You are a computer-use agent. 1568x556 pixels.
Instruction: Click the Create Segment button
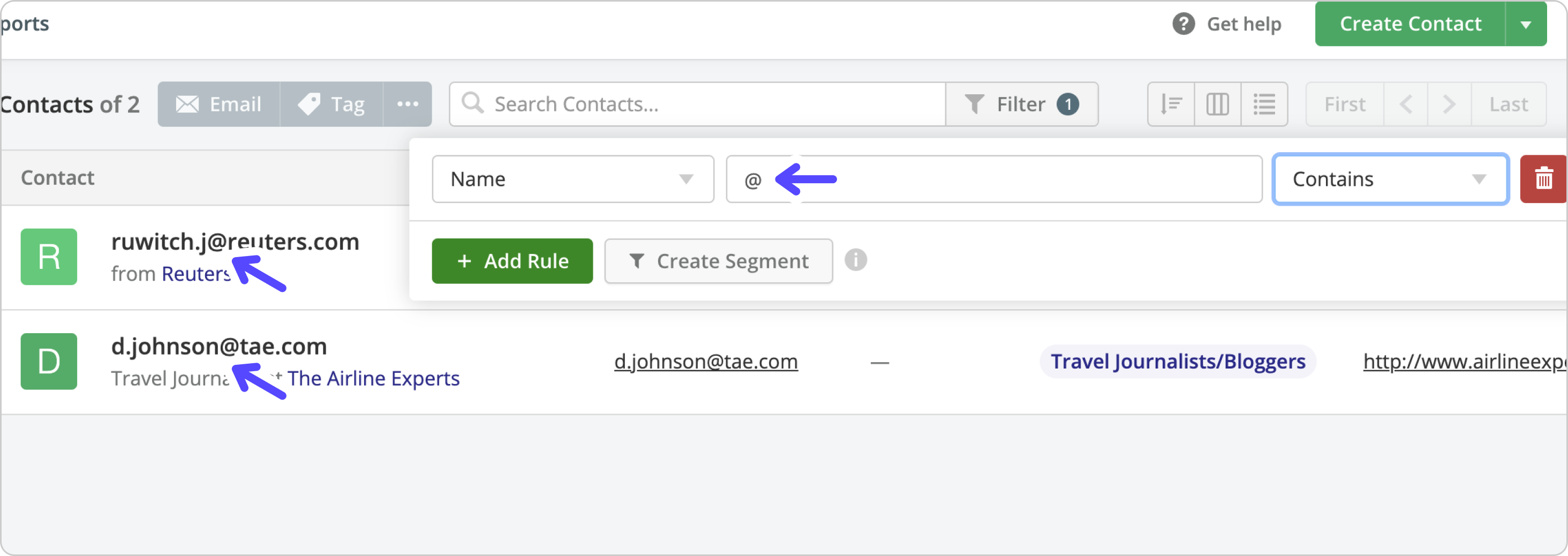click(x=718, y=261)
